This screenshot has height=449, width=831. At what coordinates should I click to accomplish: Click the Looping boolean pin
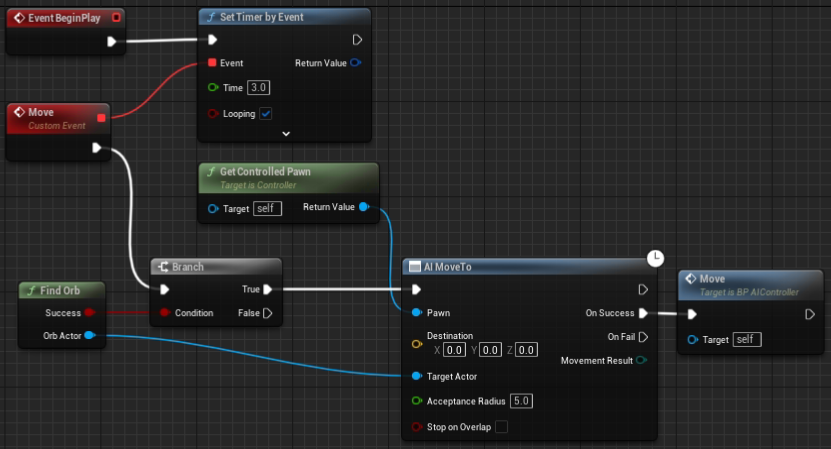tap(213, 113)
